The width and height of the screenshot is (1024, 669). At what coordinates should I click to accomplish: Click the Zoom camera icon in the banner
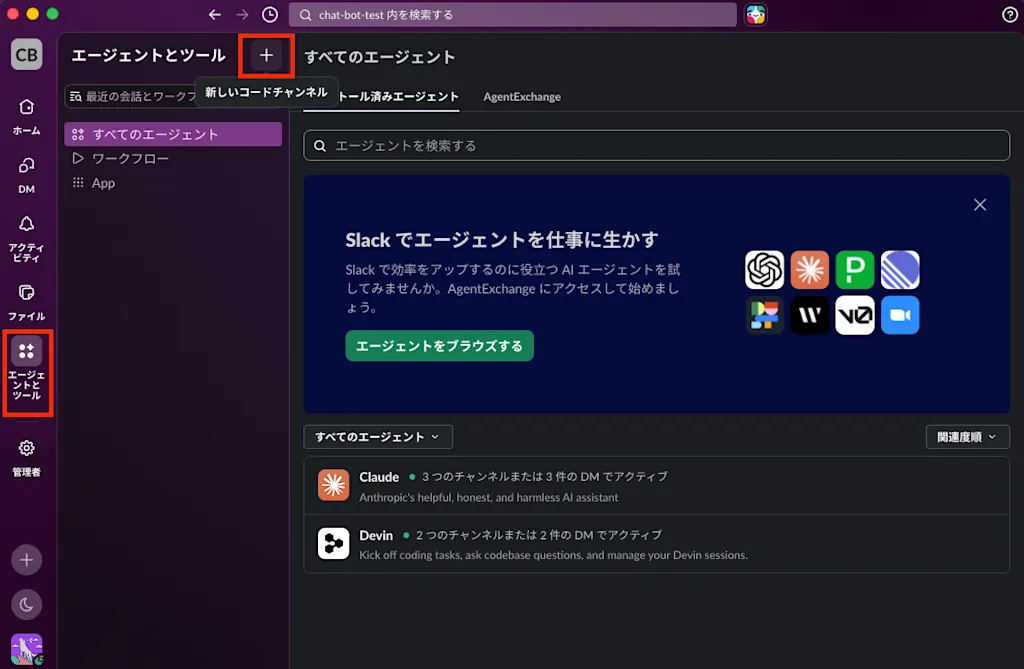click(900, 315)
